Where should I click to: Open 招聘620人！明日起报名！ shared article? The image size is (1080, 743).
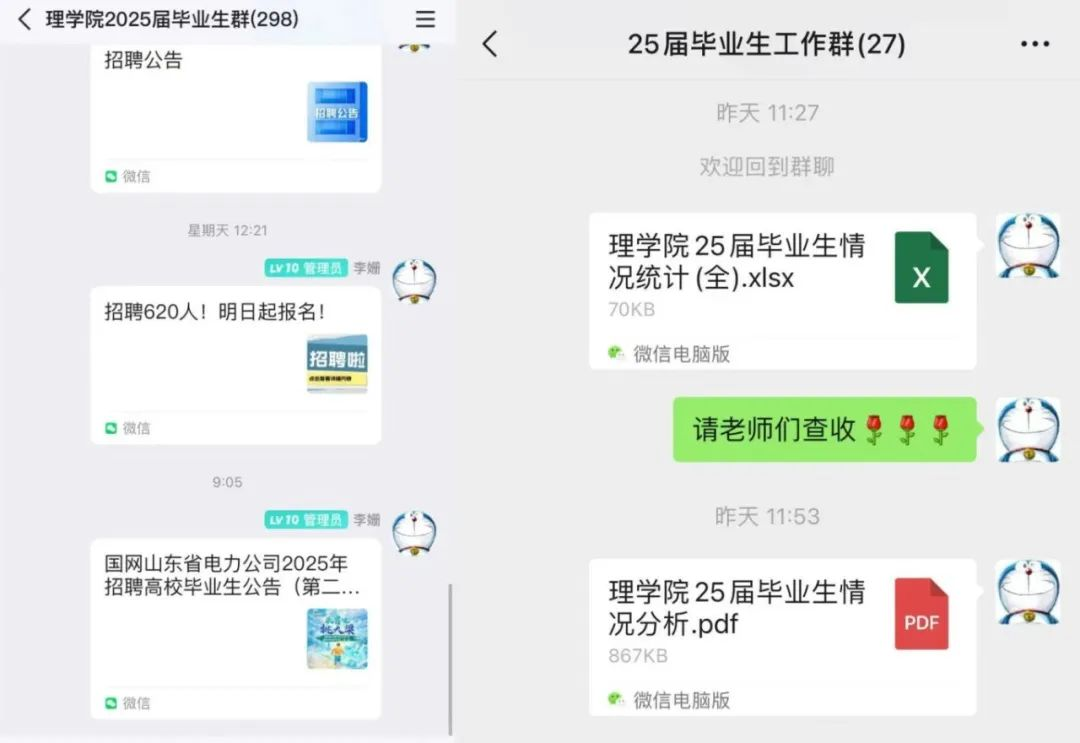point(236,365)
